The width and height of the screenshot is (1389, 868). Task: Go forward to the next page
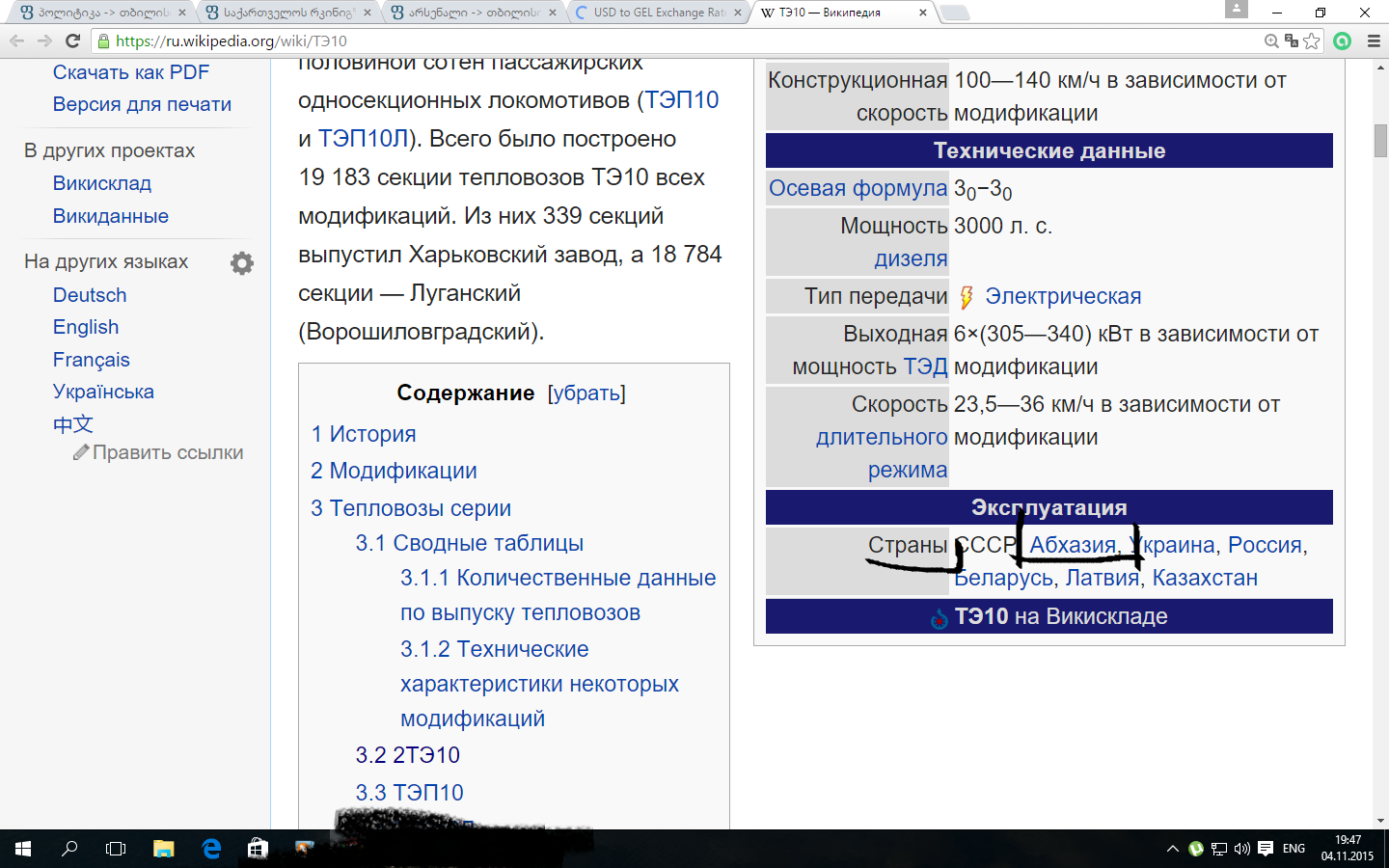point(44,41)
